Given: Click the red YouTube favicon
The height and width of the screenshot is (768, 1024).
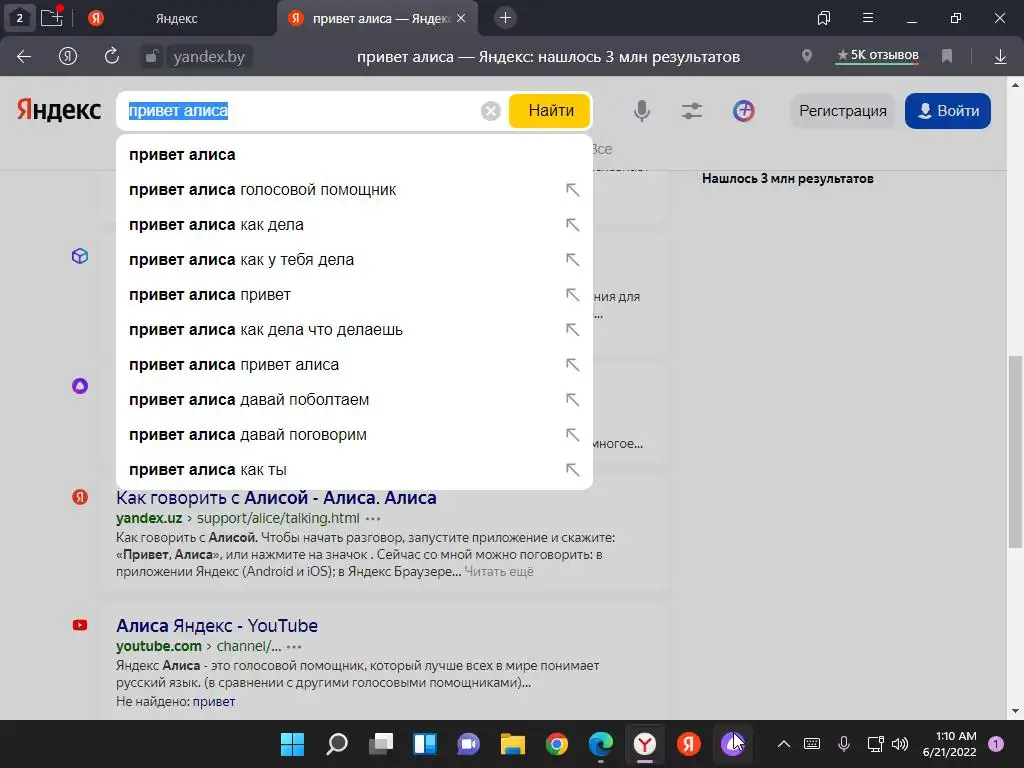Looking at the screenshot, I should [80, 625].
